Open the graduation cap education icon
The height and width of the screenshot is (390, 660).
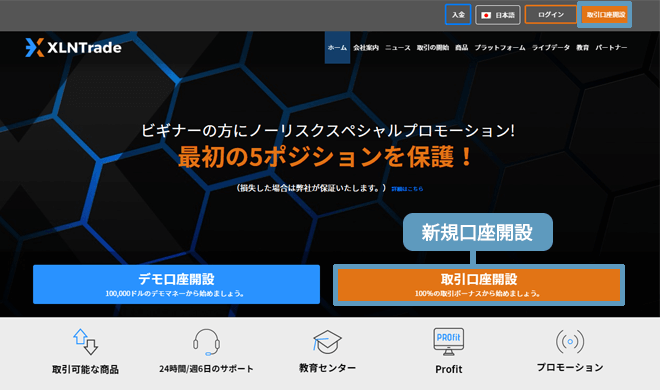(327, 342)
